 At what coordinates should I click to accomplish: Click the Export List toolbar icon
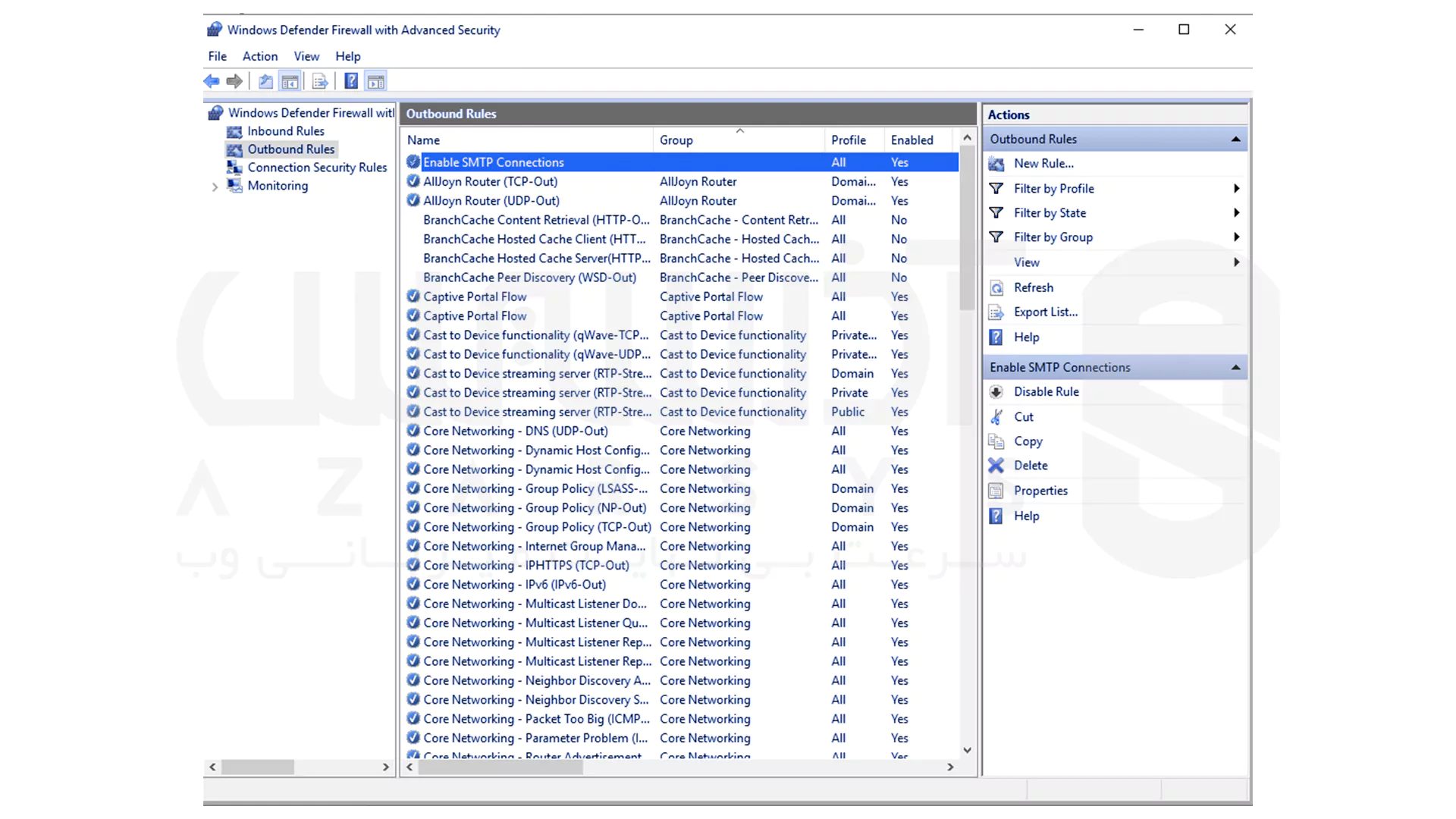(x=320, y=81)
